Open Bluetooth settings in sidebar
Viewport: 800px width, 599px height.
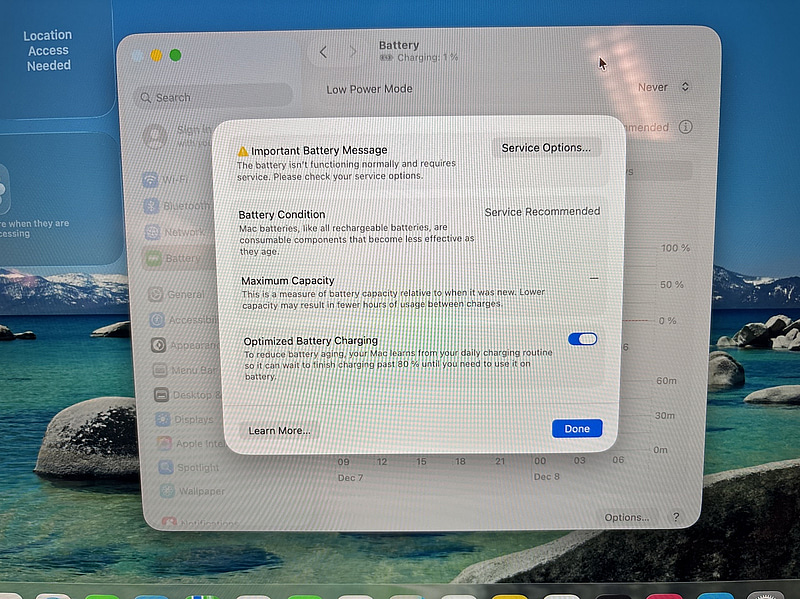click(x=176, y=206)
